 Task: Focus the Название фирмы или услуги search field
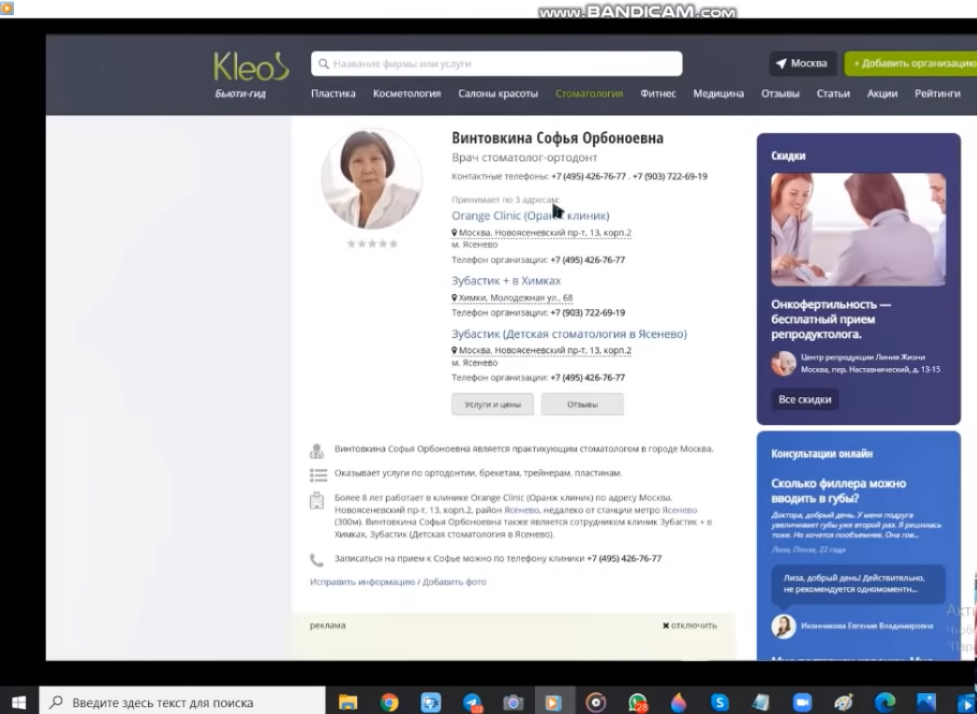[x=497, y=64]
